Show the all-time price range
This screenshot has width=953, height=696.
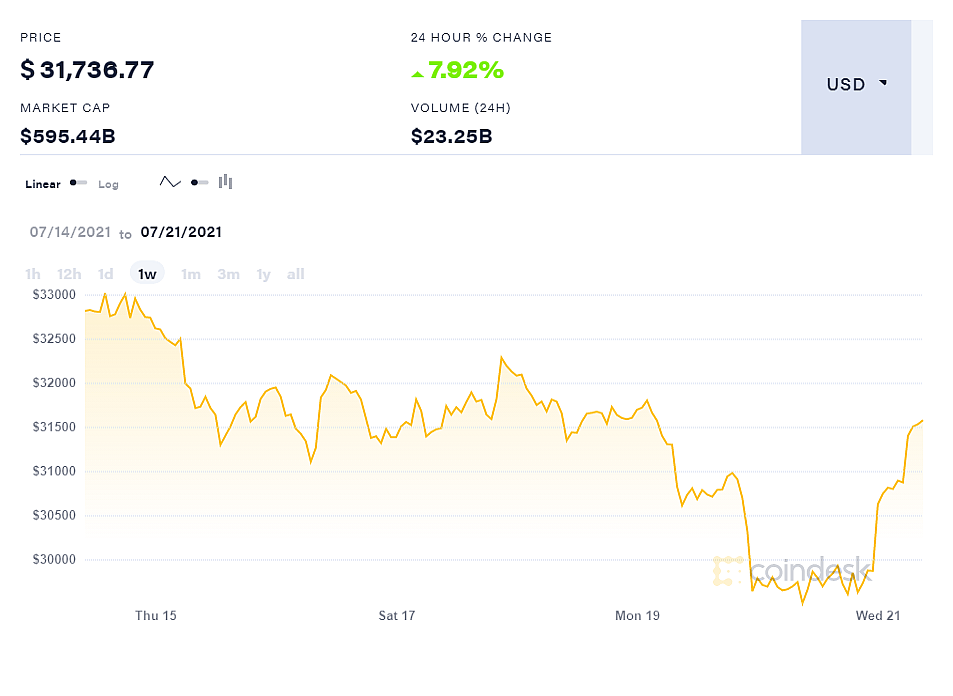pyautogui.click(x=295, y=274)
